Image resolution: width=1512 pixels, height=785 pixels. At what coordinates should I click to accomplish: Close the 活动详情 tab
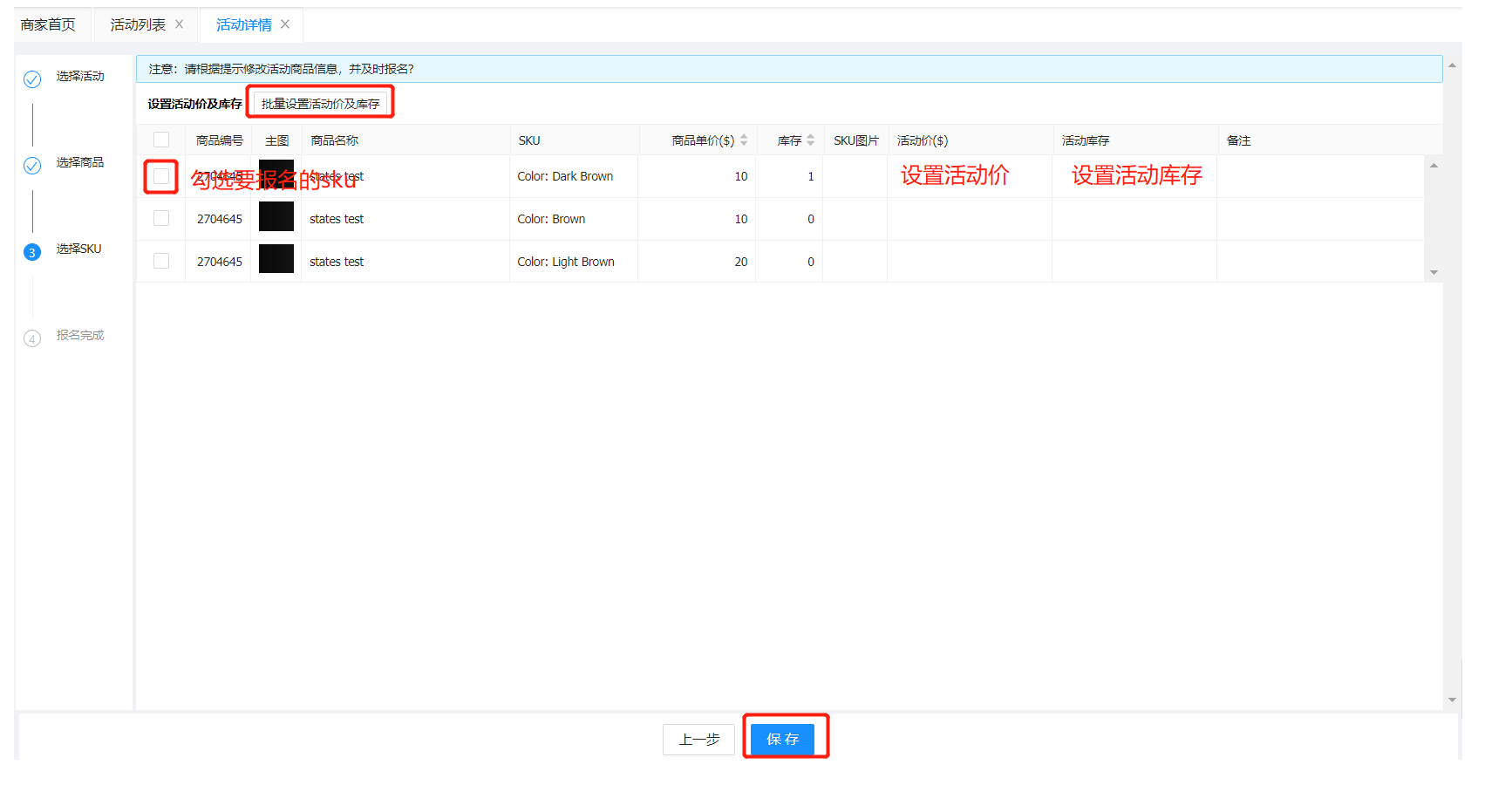coord(285,24)
